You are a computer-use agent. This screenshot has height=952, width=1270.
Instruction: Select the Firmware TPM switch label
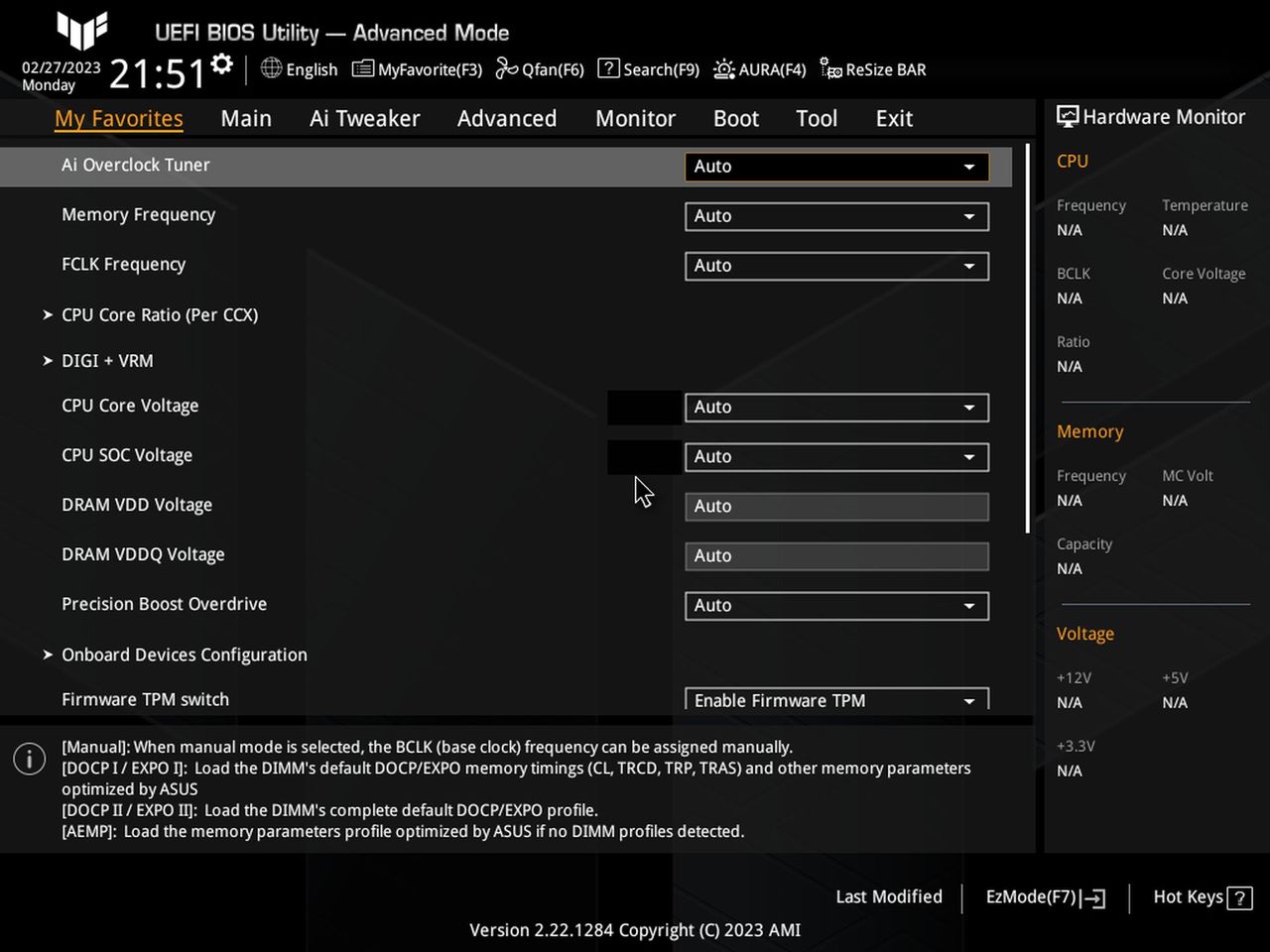[x=145, y=699]
